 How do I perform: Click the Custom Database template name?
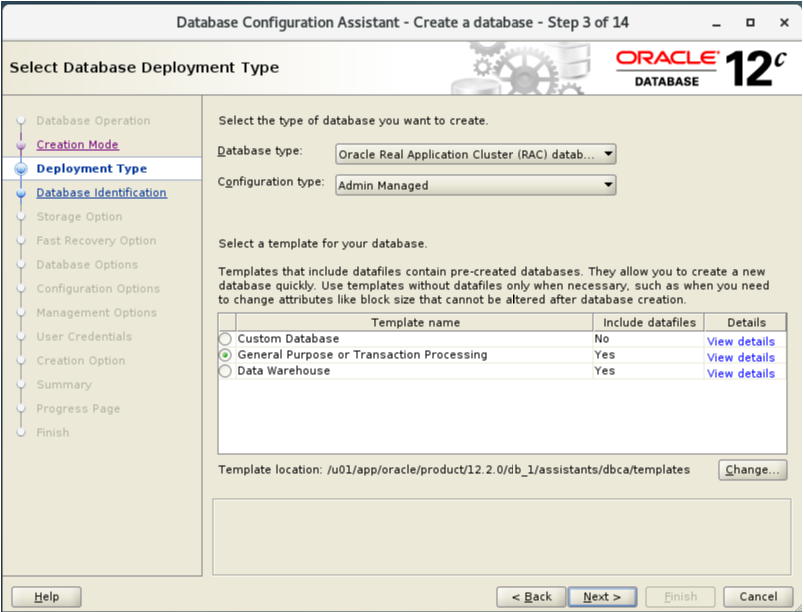click(x=288, y=339)
